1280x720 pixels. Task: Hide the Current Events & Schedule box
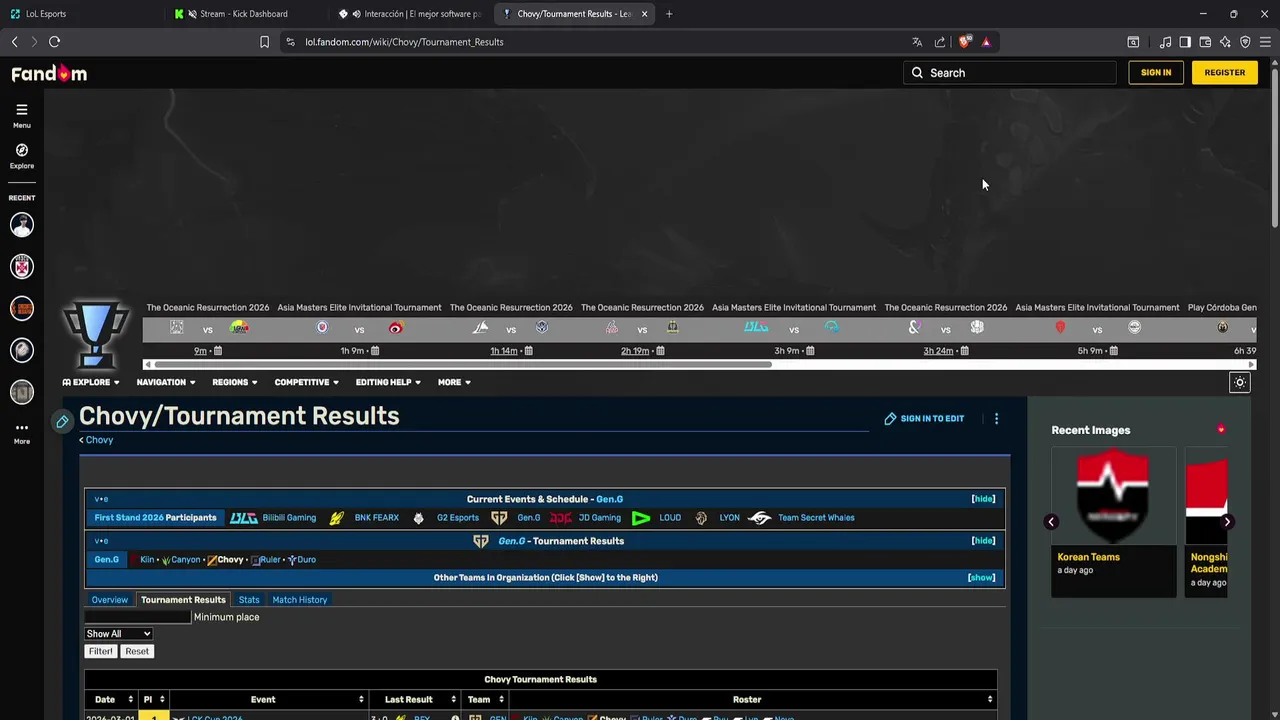click(983, 499)
